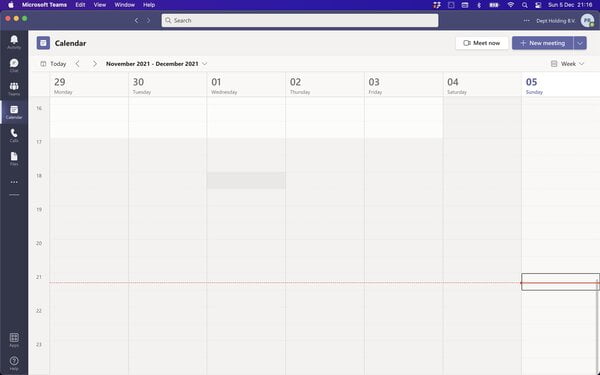Select the 01 Wednesday column header
Image resolution: width=600 pixels, height=375 pixels.
tap(246, 85)
